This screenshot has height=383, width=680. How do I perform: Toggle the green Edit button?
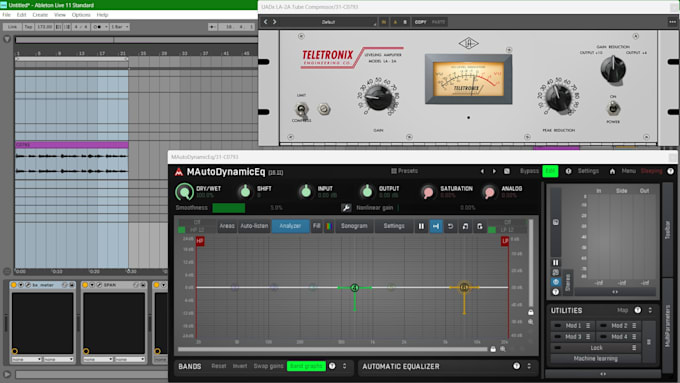(x=550, y=171)
